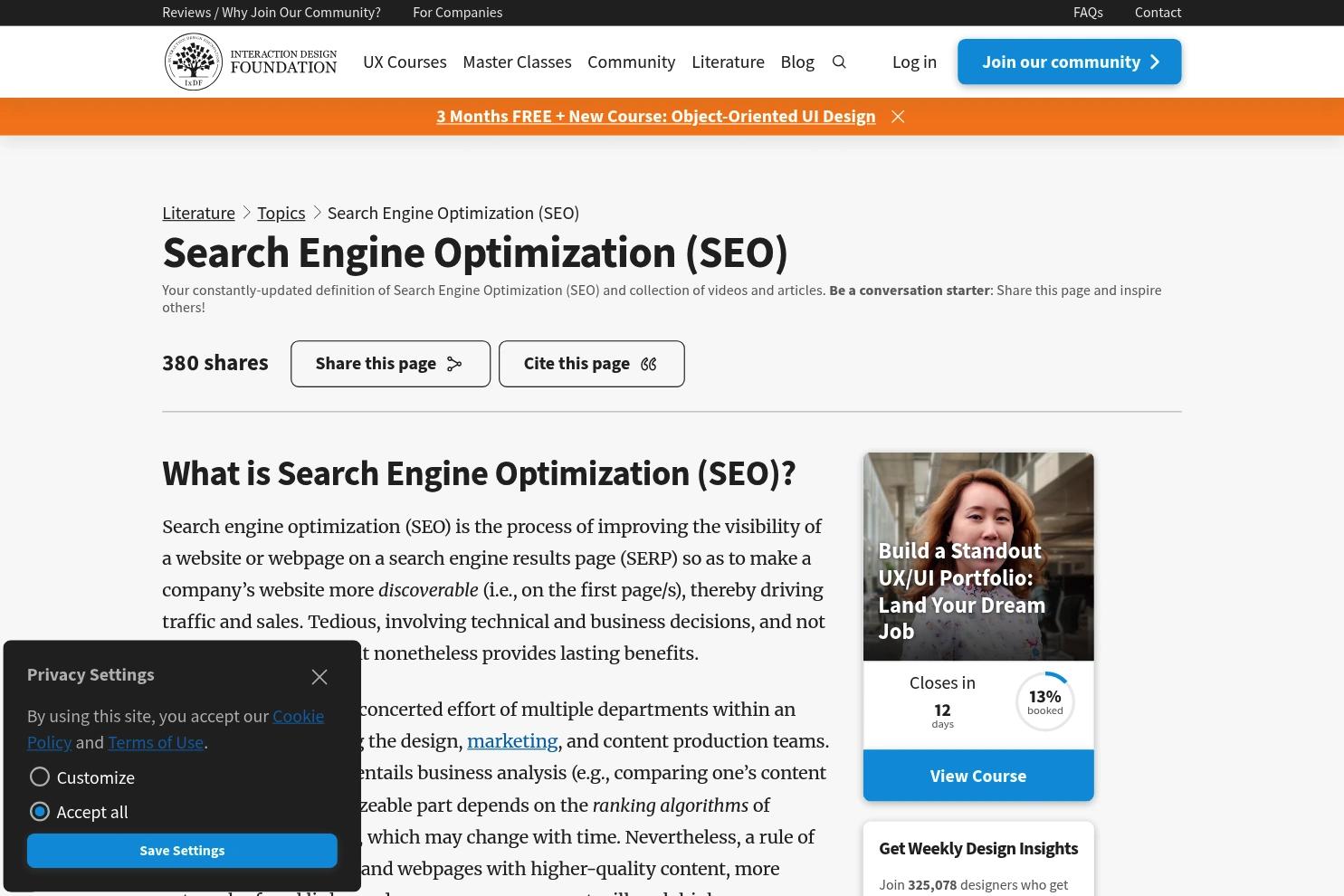
Task: Follow the marketing link in article
Action: coord(511,741)
